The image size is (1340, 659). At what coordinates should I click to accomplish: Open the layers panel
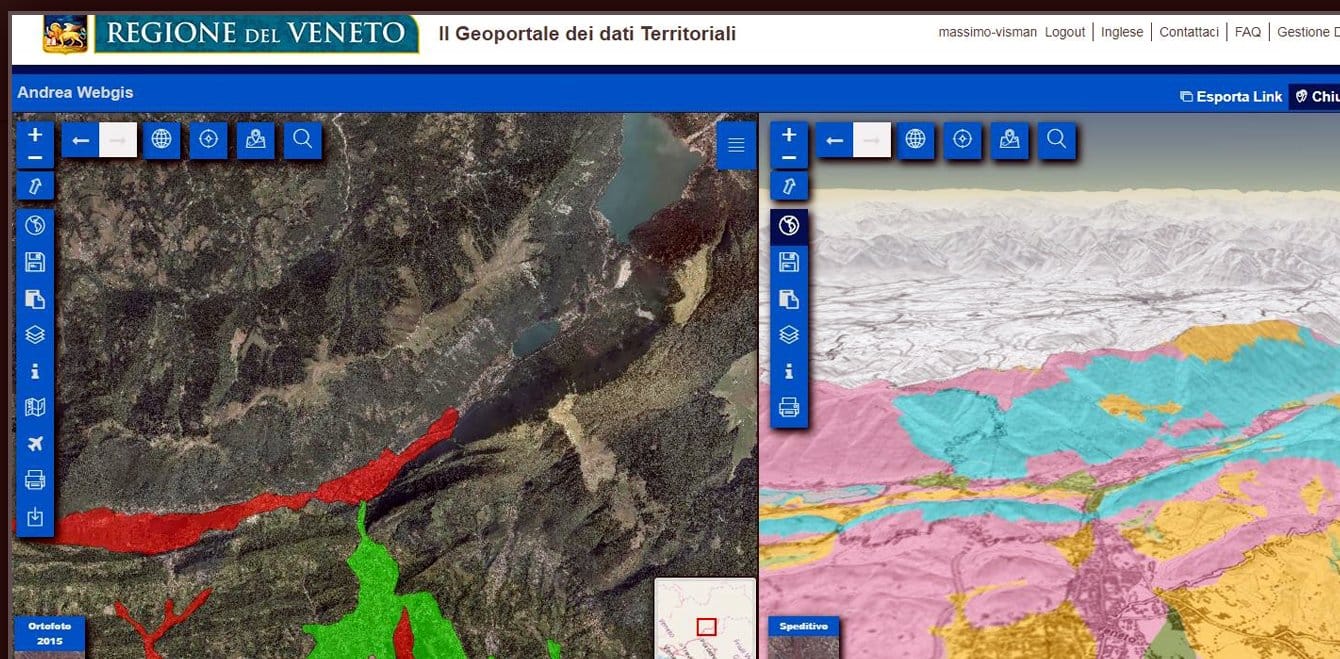coord(35,334)
